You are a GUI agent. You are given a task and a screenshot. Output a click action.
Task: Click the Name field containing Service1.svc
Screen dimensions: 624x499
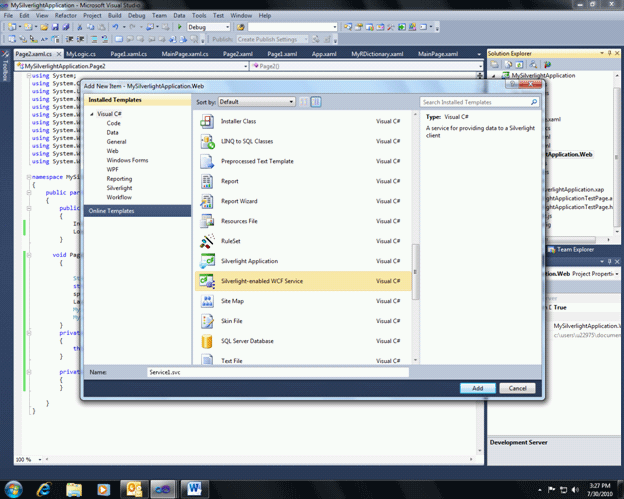[x=278, y=372]
